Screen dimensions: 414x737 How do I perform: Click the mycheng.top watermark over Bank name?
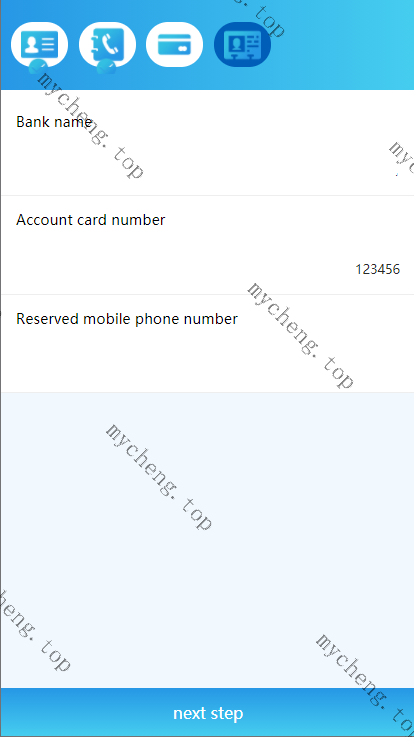coord(89,125)
